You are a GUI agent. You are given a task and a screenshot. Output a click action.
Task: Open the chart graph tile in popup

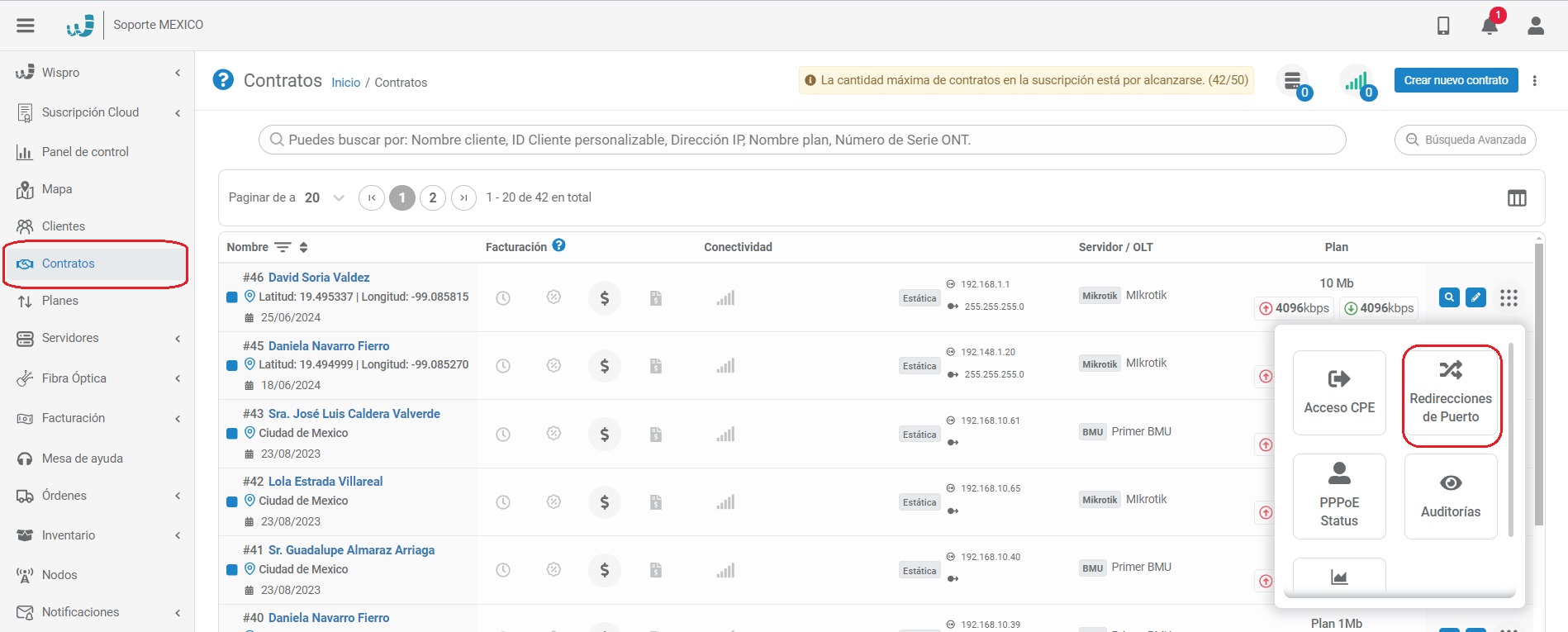(x=1339, y=577)
